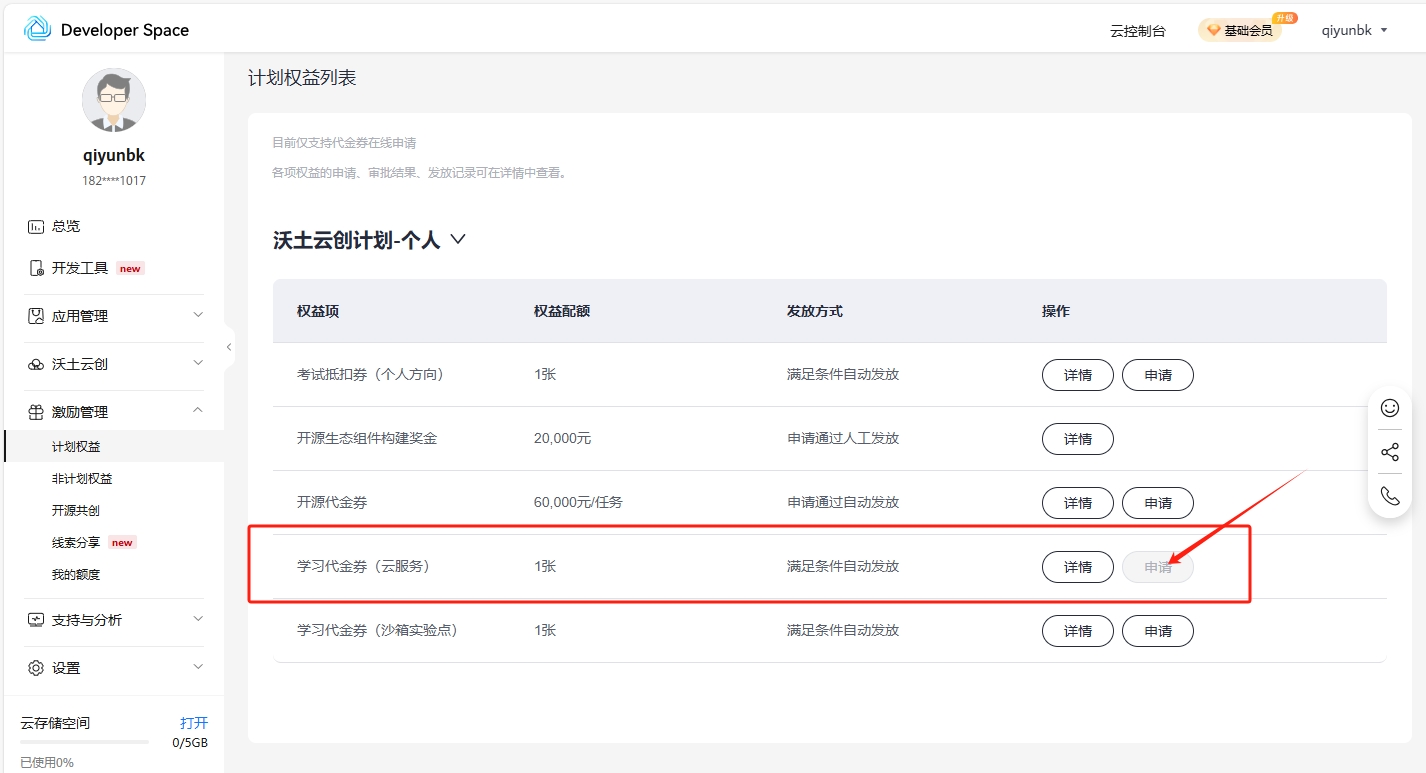
Task: Collapse the 激励管理 chevron
Action: 198,410
